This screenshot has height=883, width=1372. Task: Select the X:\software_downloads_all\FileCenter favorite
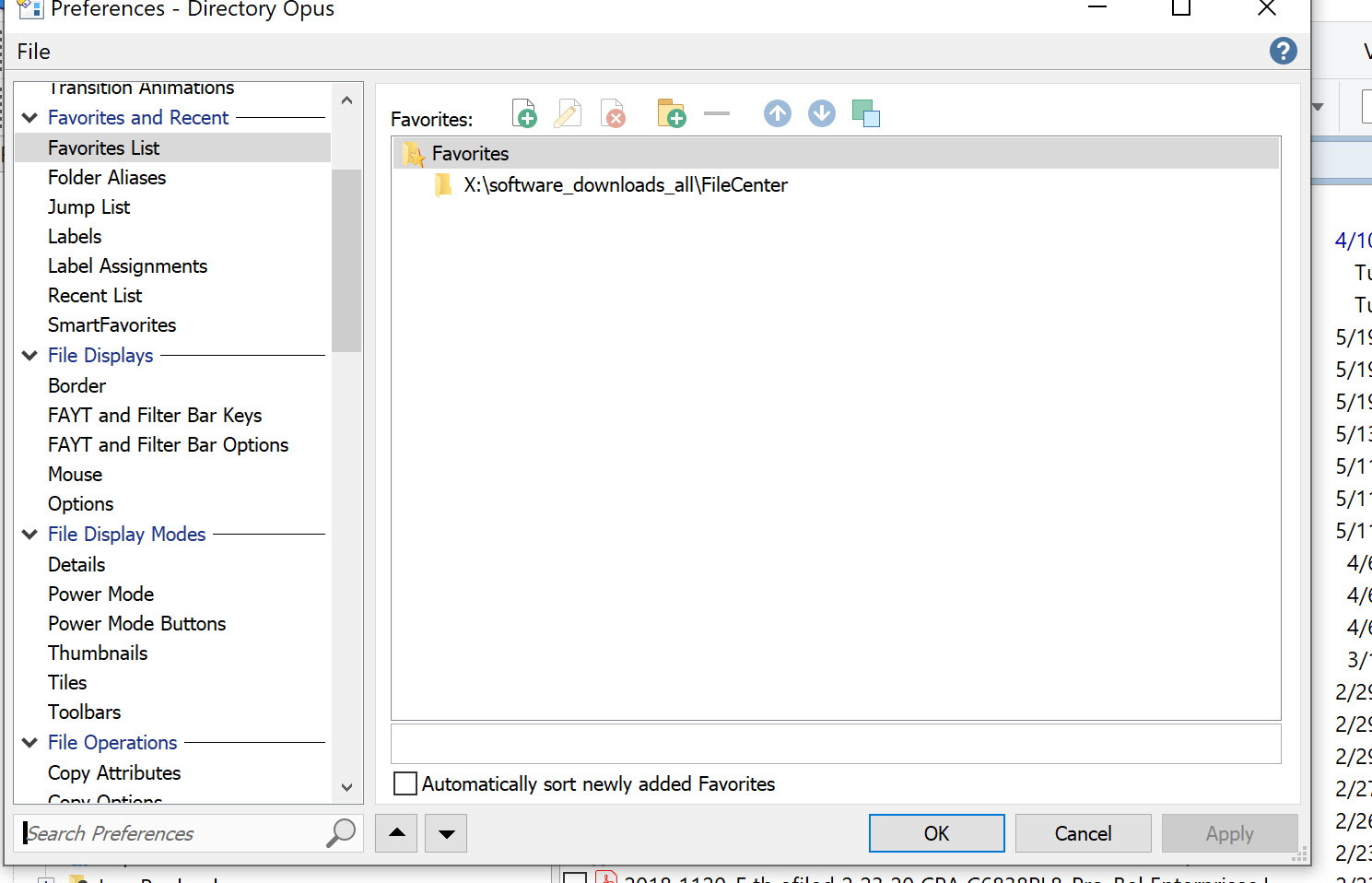(626, 184)
